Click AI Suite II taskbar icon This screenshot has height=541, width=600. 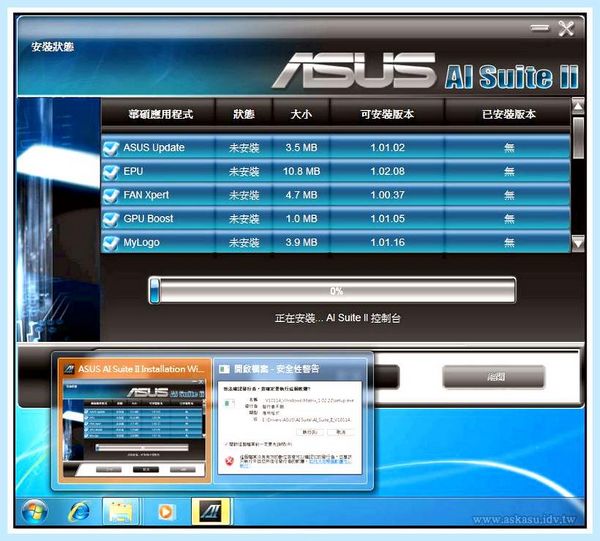[x=211, y=512]
